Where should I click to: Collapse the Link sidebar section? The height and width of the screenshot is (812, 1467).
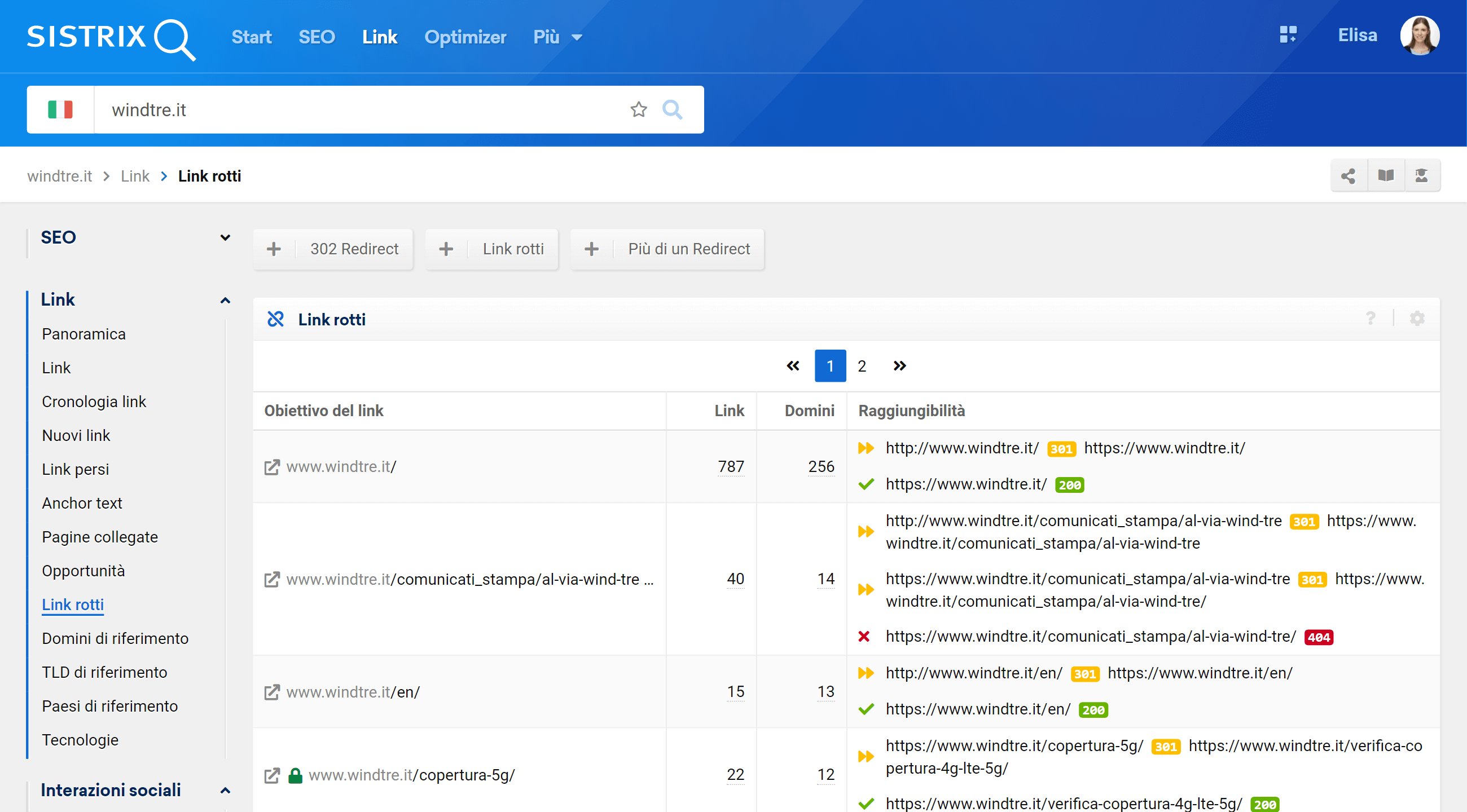pos(225,300)
